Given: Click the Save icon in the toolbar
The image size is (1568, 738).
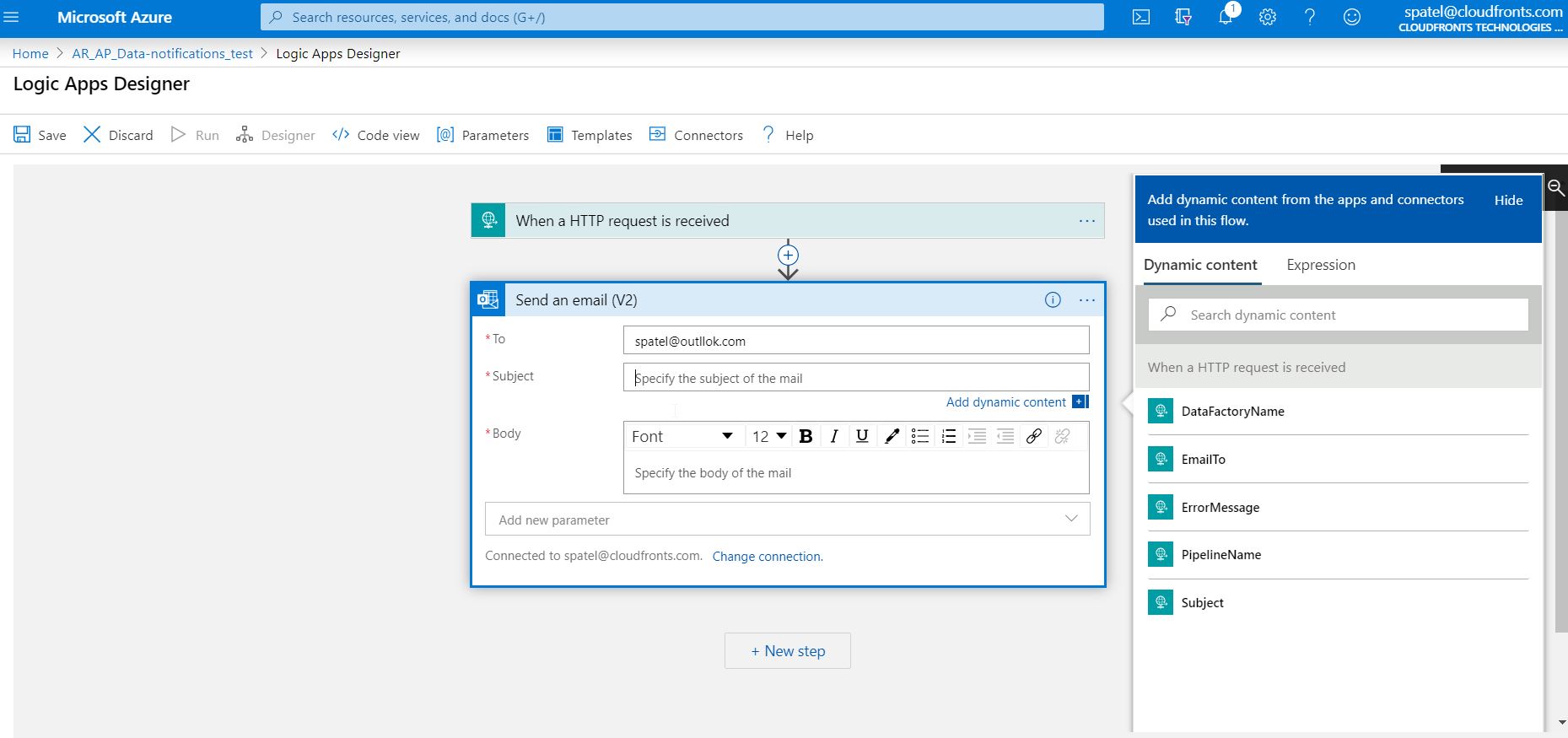Looking at the screenshot, I should pyautogui.click(x=22, y=135).
